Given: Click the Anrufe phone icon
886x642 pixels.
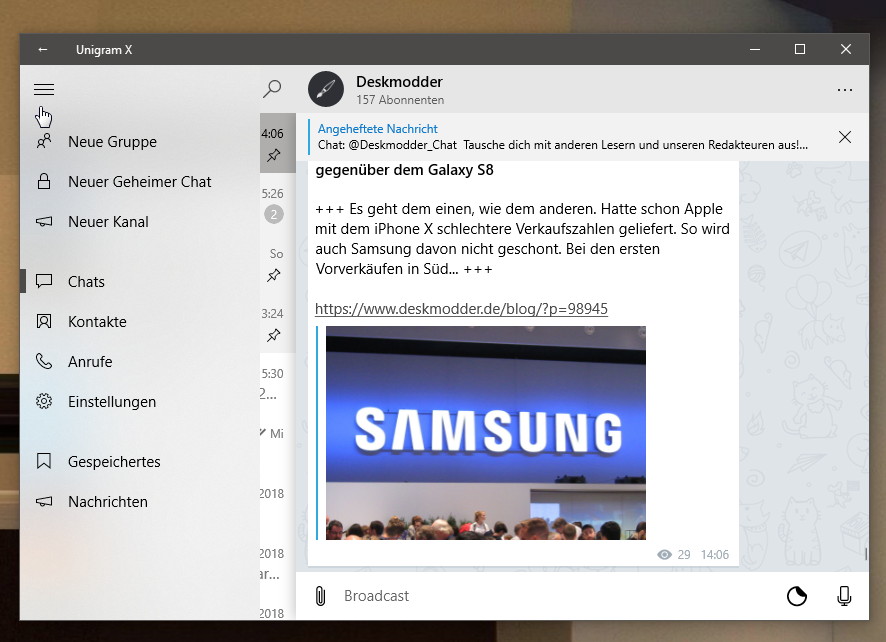Looking at the screenshot, I should point(44,361).
